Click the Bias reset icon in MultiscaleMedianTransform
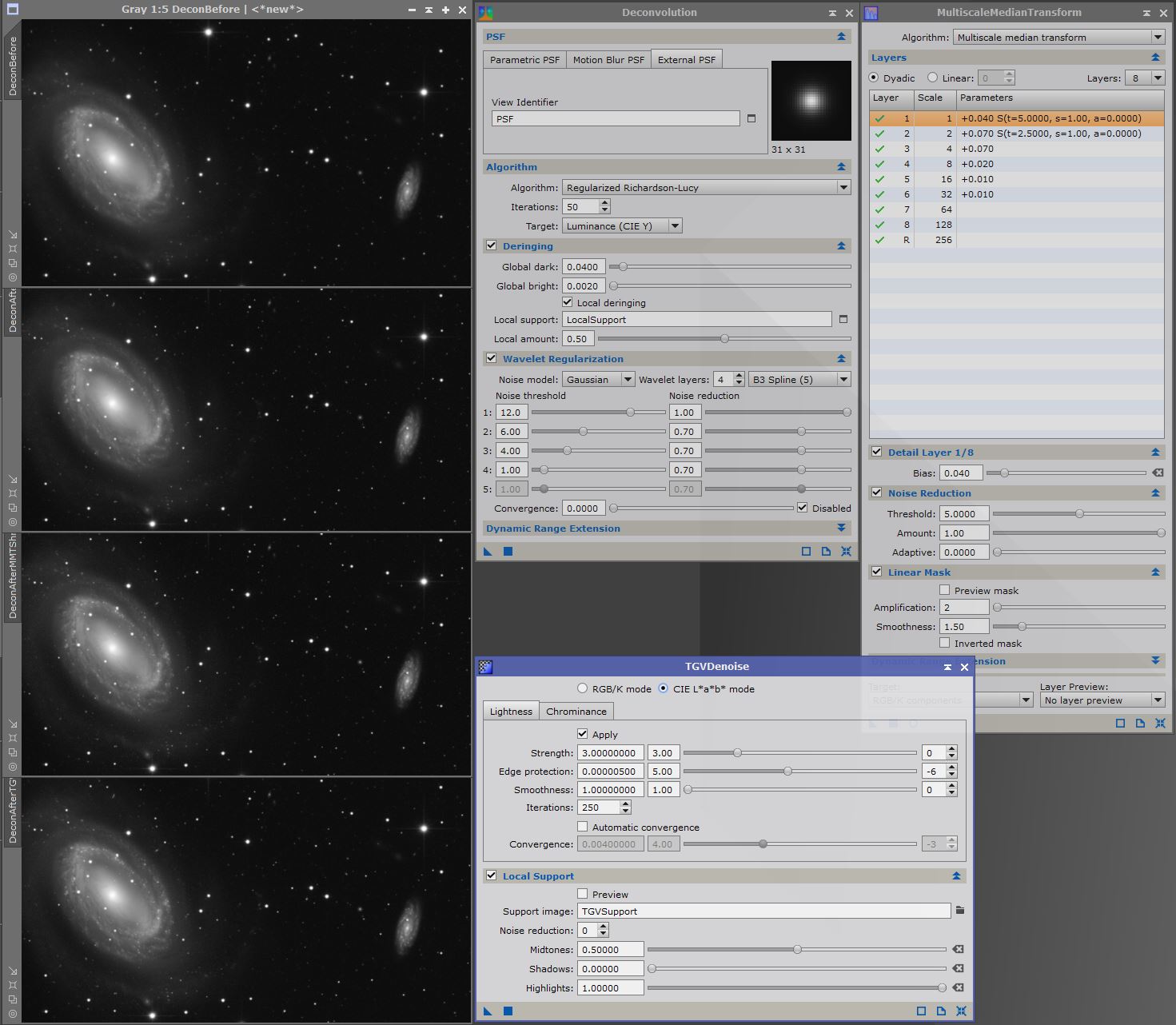Screen dimensions: 1176x1025 (x=1157, y=473)
